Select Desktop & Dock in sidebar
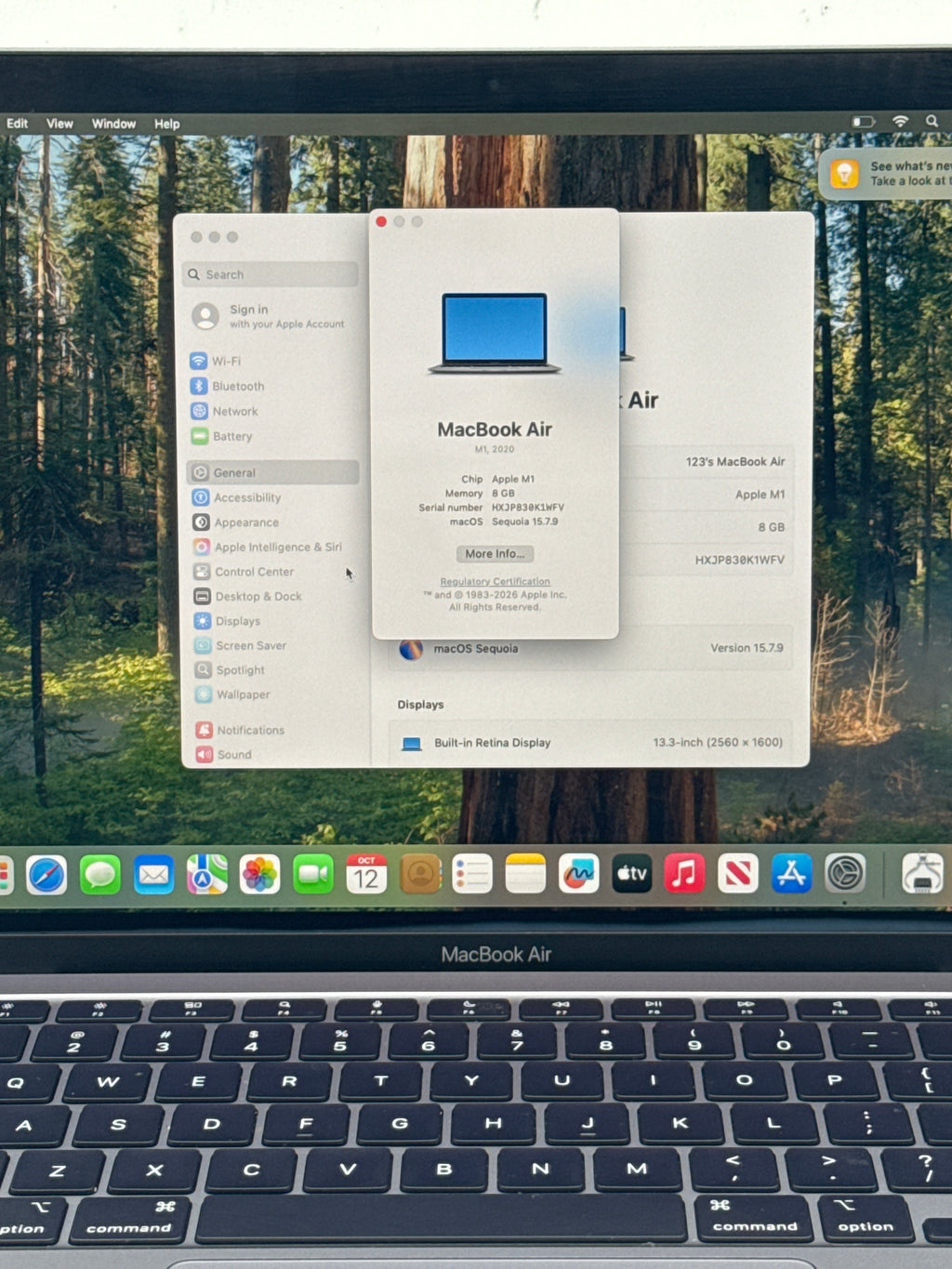952x1269 pixels. 272,596
